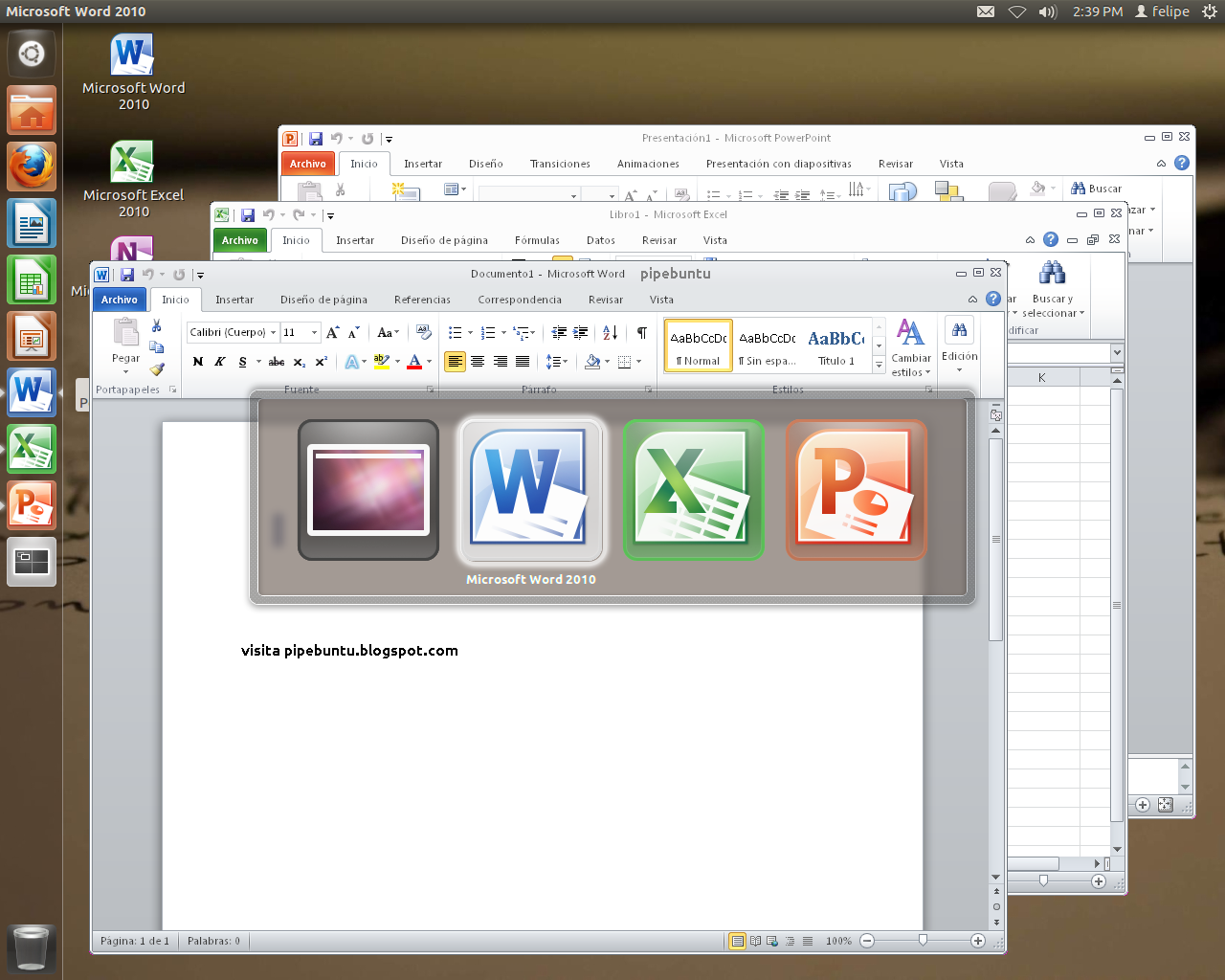Select Excel in the window switcher
The width and height of the screenshot is (1225, 980).
point(694,489)
